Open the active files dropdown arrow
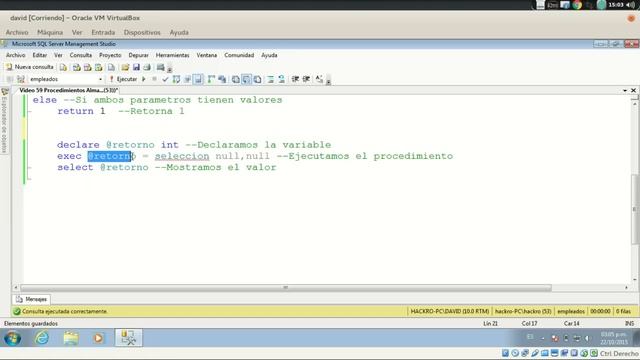 point(625,91)
